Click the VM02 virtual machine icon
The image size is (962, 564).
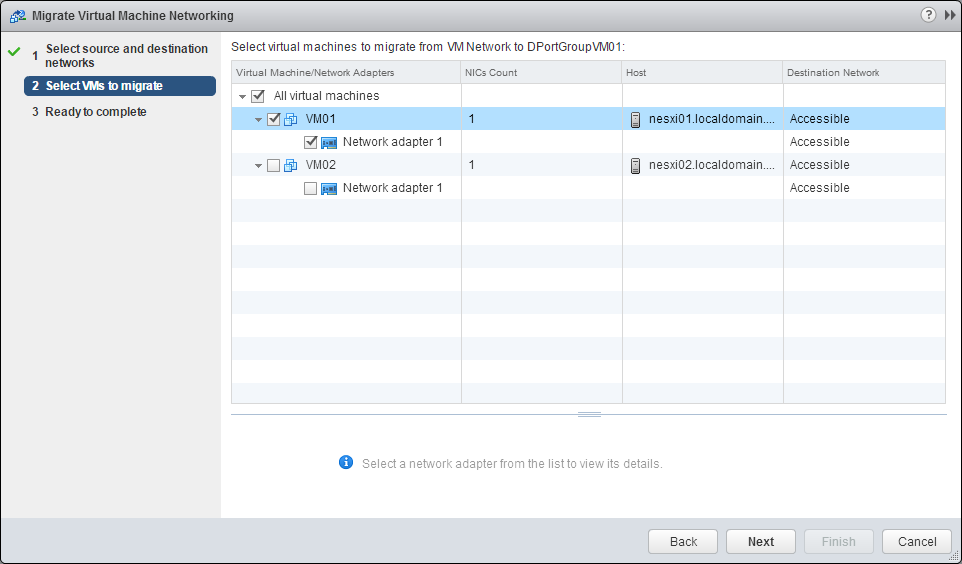pos(291,165)
